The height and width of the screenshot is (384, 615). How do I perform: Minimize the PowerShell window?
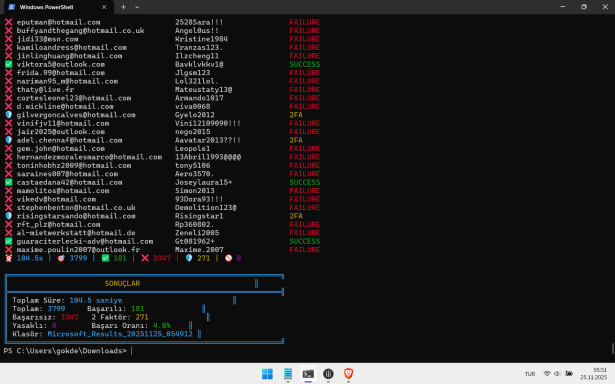pyautogui.click(x=562, y=7)
